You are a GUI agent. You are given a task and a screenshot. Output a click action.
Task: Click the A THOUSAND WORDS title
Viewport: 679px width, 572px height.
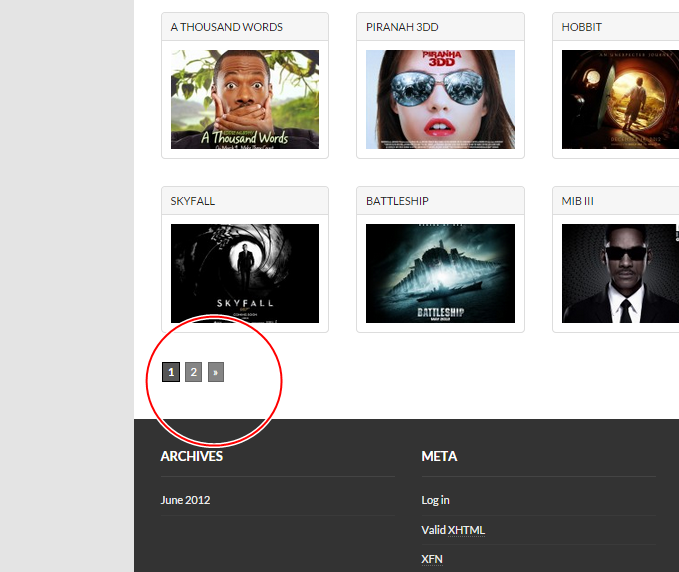[226, 27]
